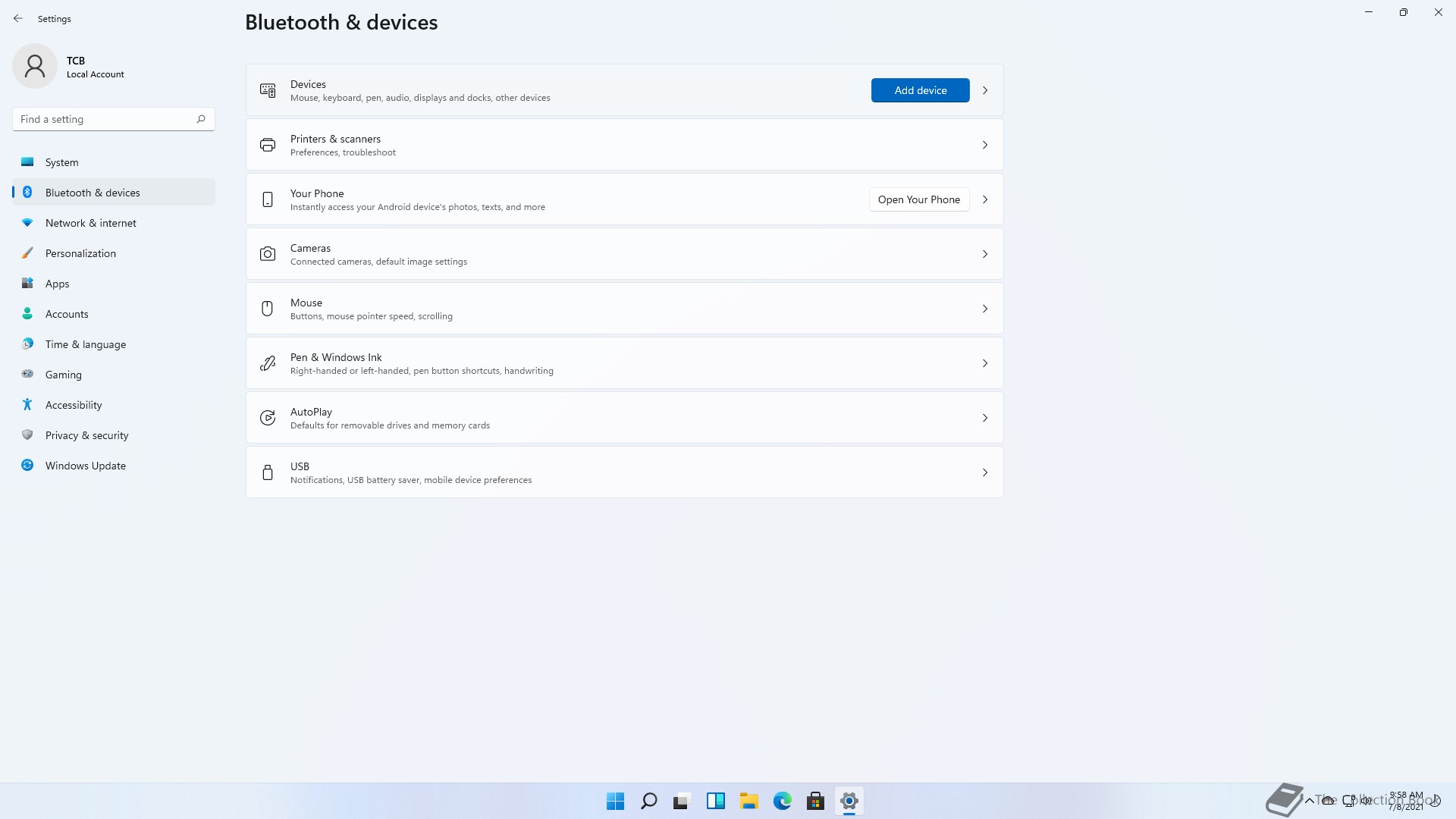Open Personalization settings

coord(114,253)
